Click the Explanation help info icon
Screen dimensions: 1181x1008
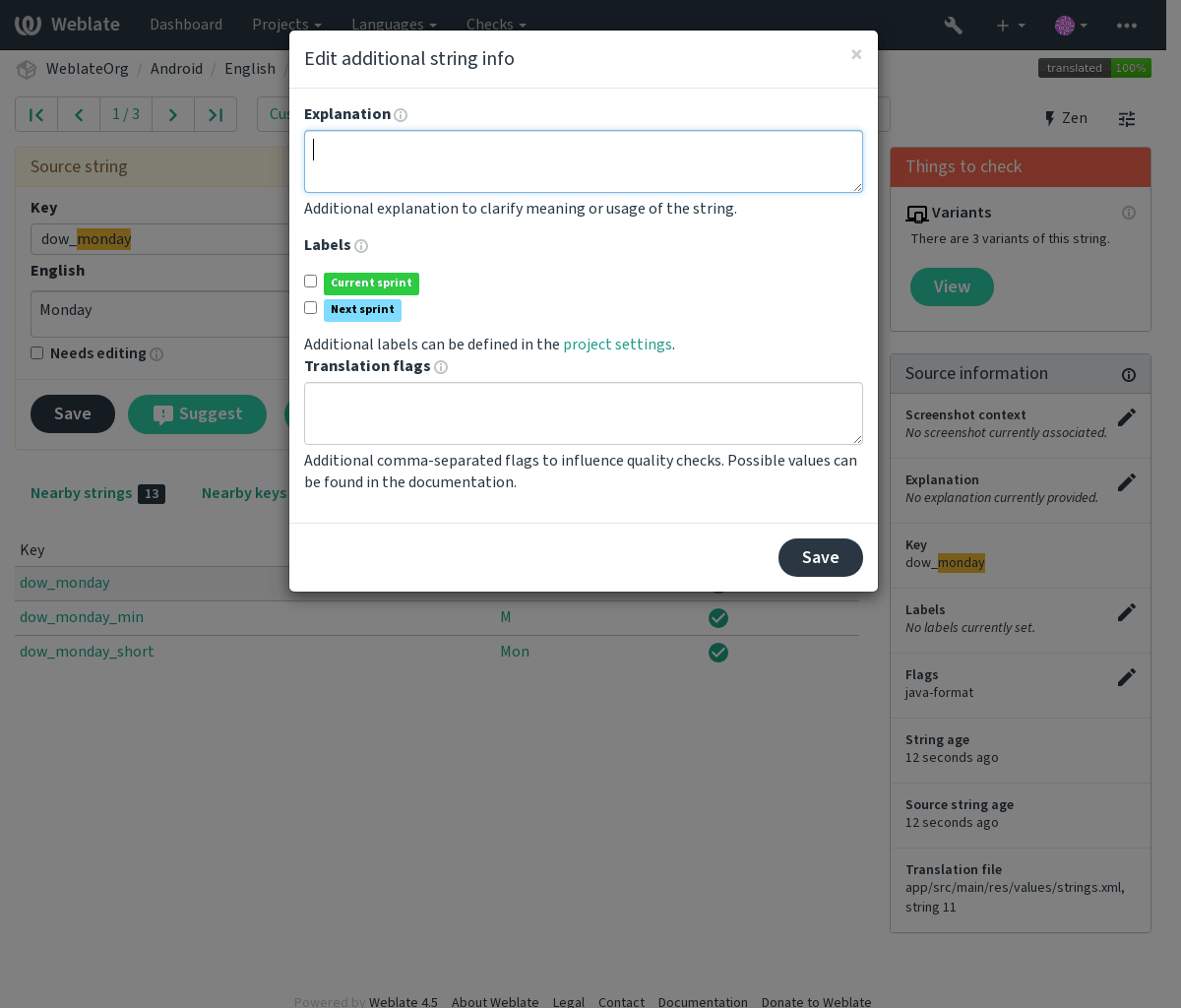(x=401, y=115)
